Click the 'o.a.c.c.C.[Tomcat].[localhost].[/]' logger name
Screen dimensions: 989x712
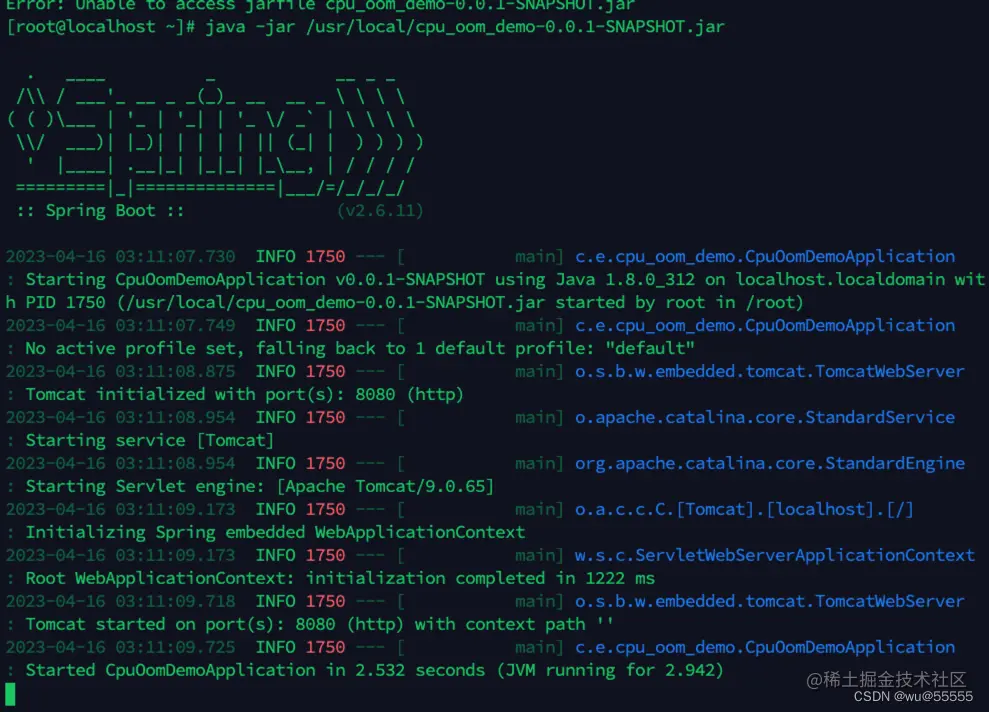tap(744, 510)
